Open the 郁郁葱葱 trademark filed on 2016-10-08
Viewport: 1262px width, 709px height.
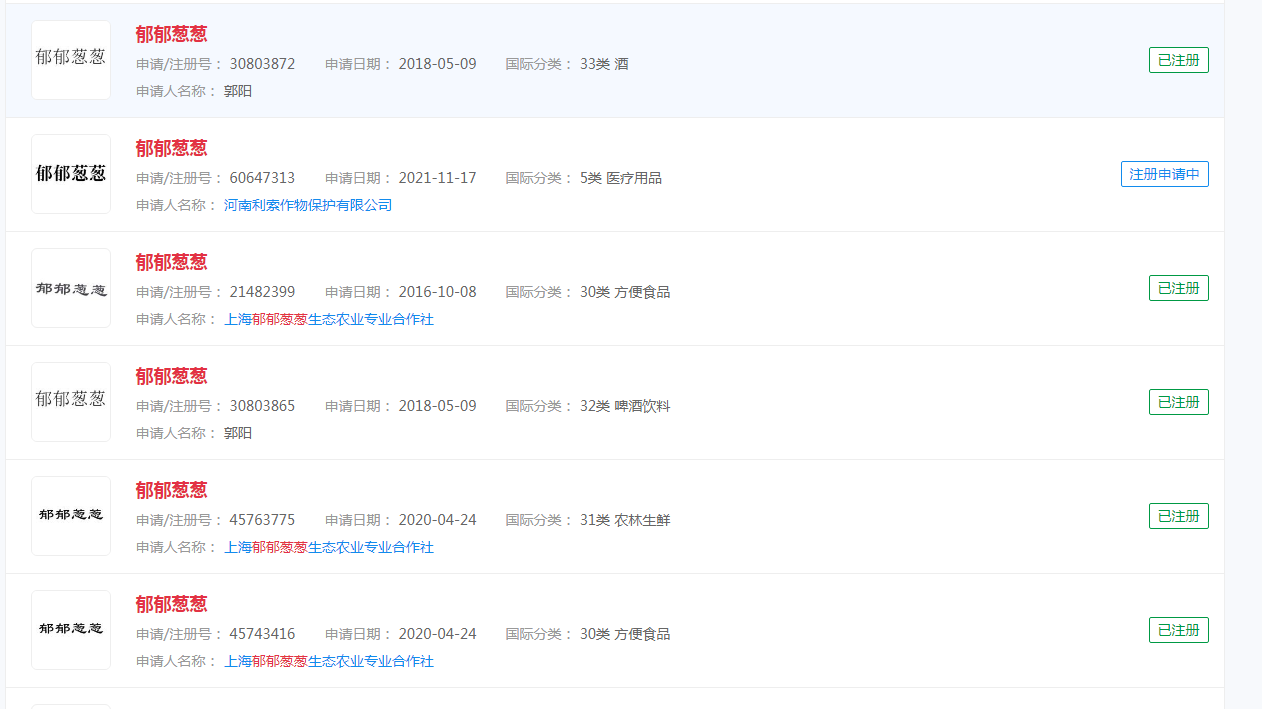(x=171, y=261)
